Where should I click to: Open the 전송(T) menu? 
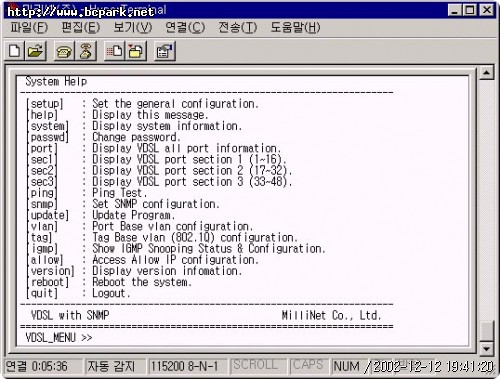pos(238,27)
